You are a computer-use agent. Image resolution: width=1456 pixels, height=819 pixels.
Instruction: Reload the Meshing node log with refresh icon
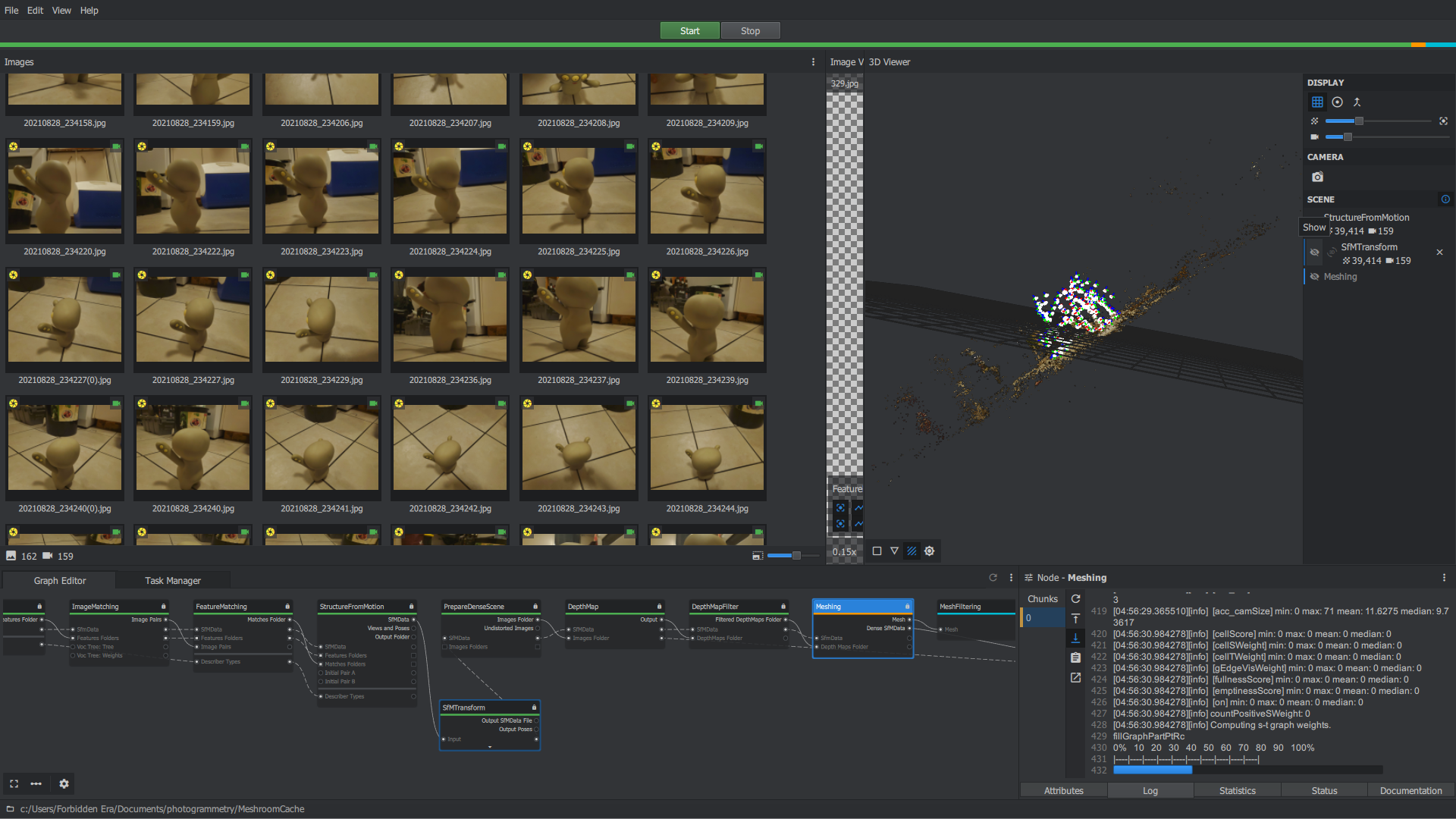[x=1075, y=598]
